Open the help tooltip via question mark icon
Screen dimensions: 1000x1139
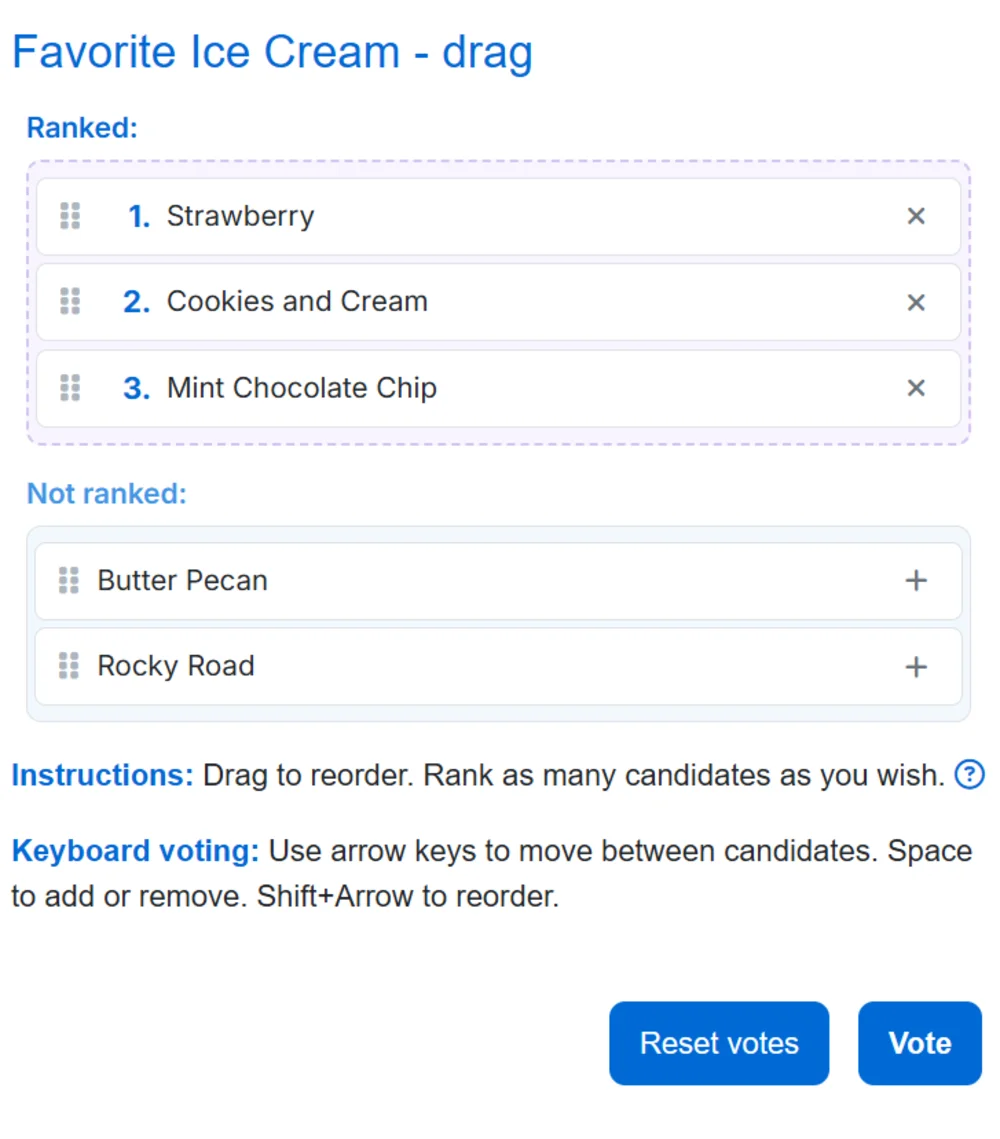969,774
